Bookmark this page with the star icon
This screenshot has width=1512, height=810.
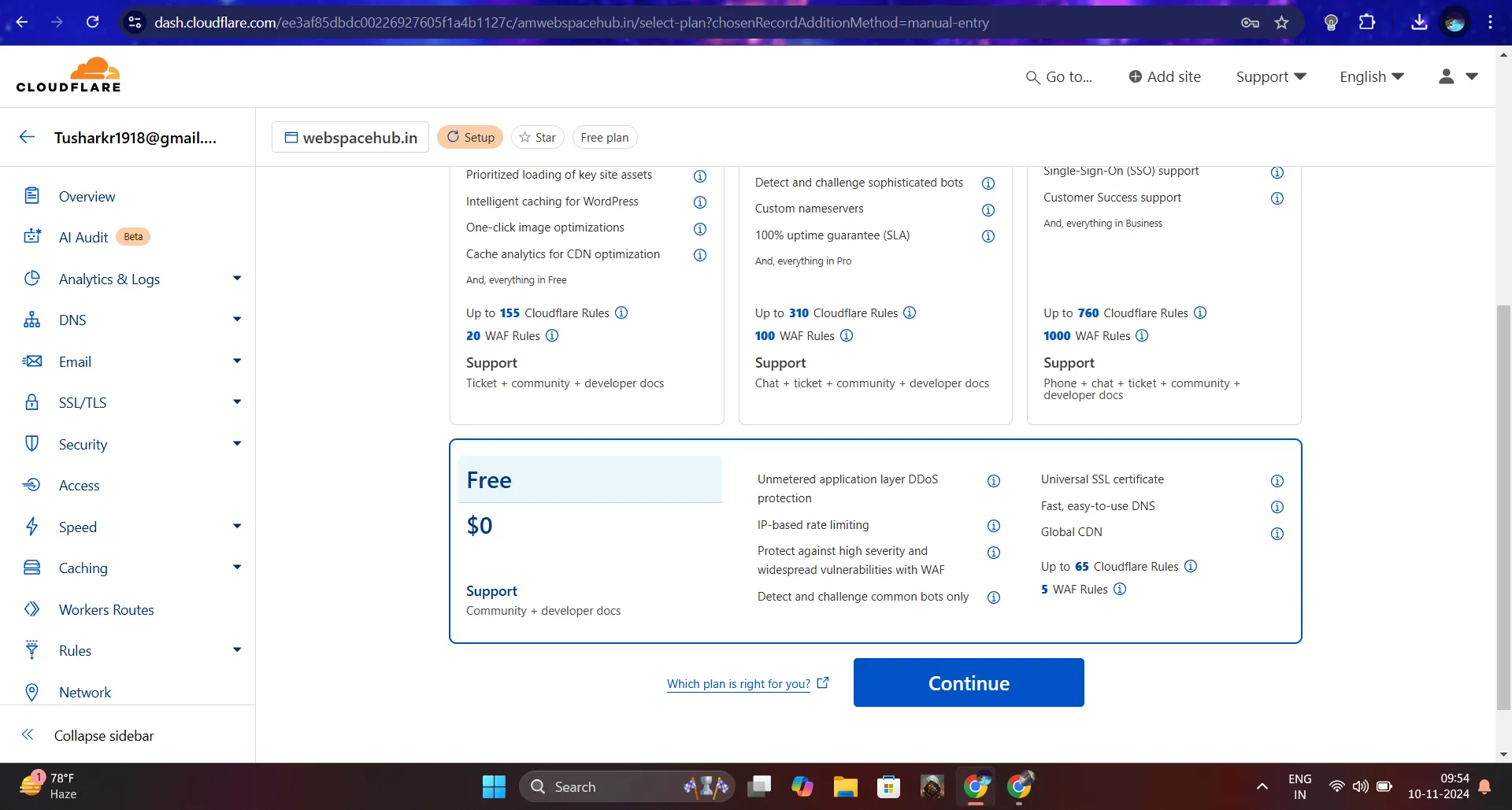point(1282,23)
